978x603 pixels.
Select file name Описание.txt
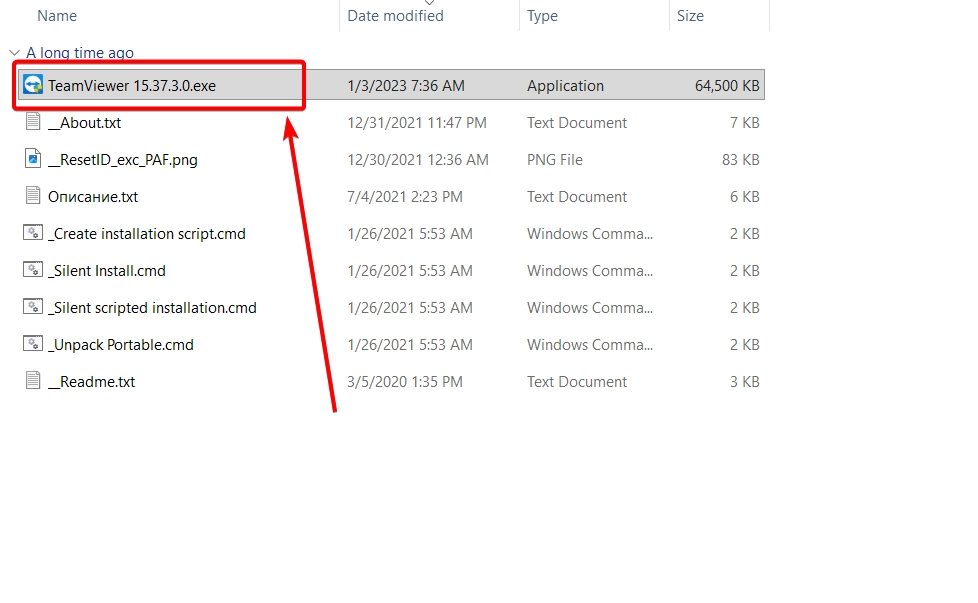[x=93, y=196]
